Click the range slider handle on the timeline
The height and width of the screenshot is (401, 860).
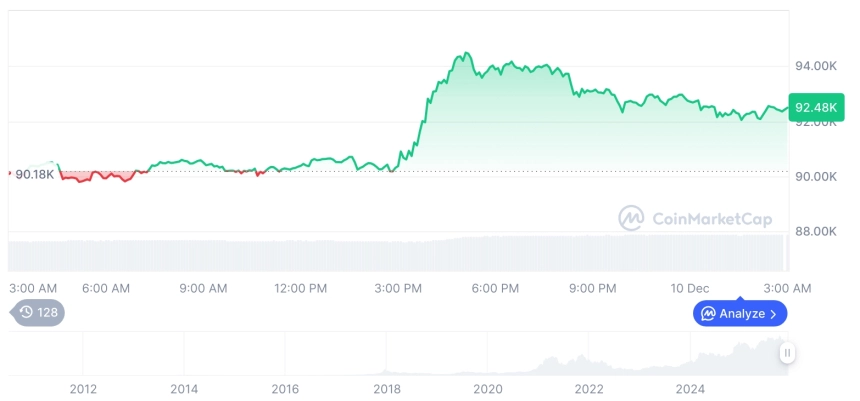point(788,352)
